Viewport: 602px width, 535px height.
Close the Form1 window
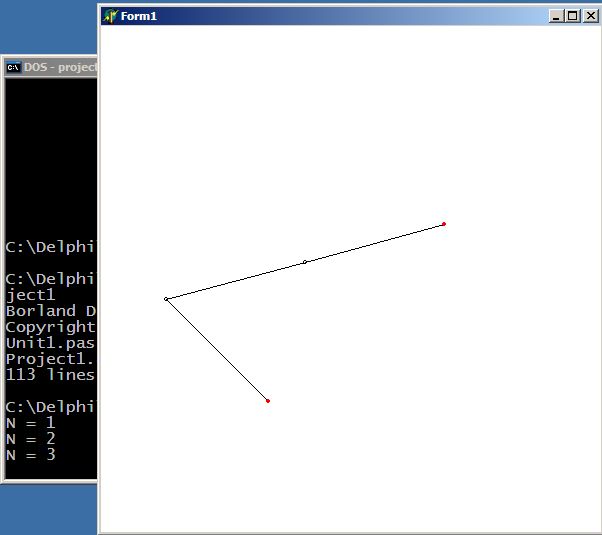[589, 16]
